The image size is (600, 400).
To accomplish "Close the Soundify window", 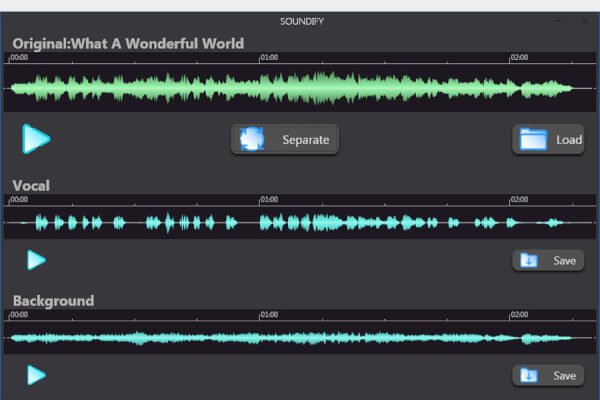I will coord(585,21).
